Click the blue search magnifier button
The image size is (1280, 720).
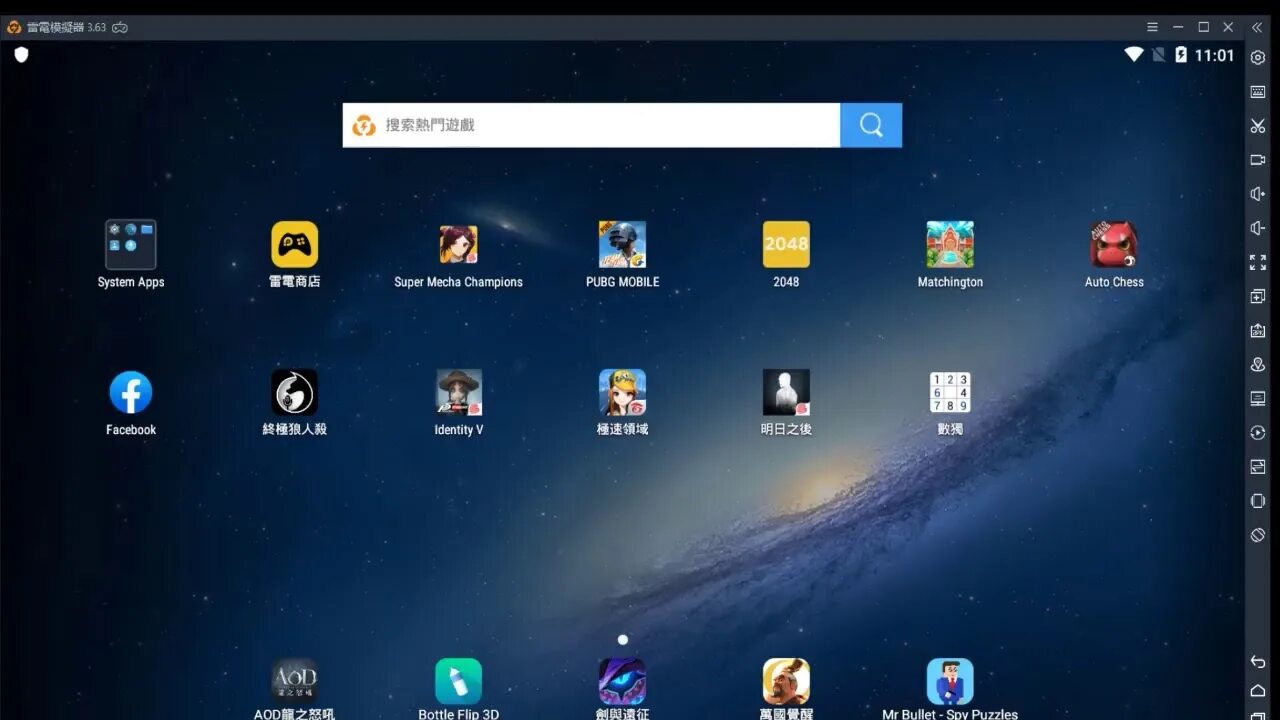pos(871,125)
